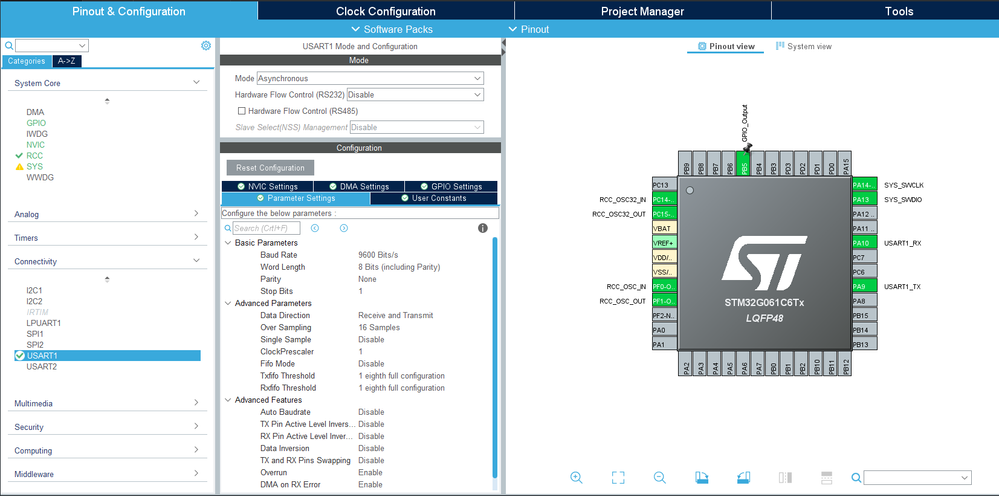The image size is (999, 496).
Task: Select pin PA8 on the chip
Action: pyautogui.click(x=865, y=301)
